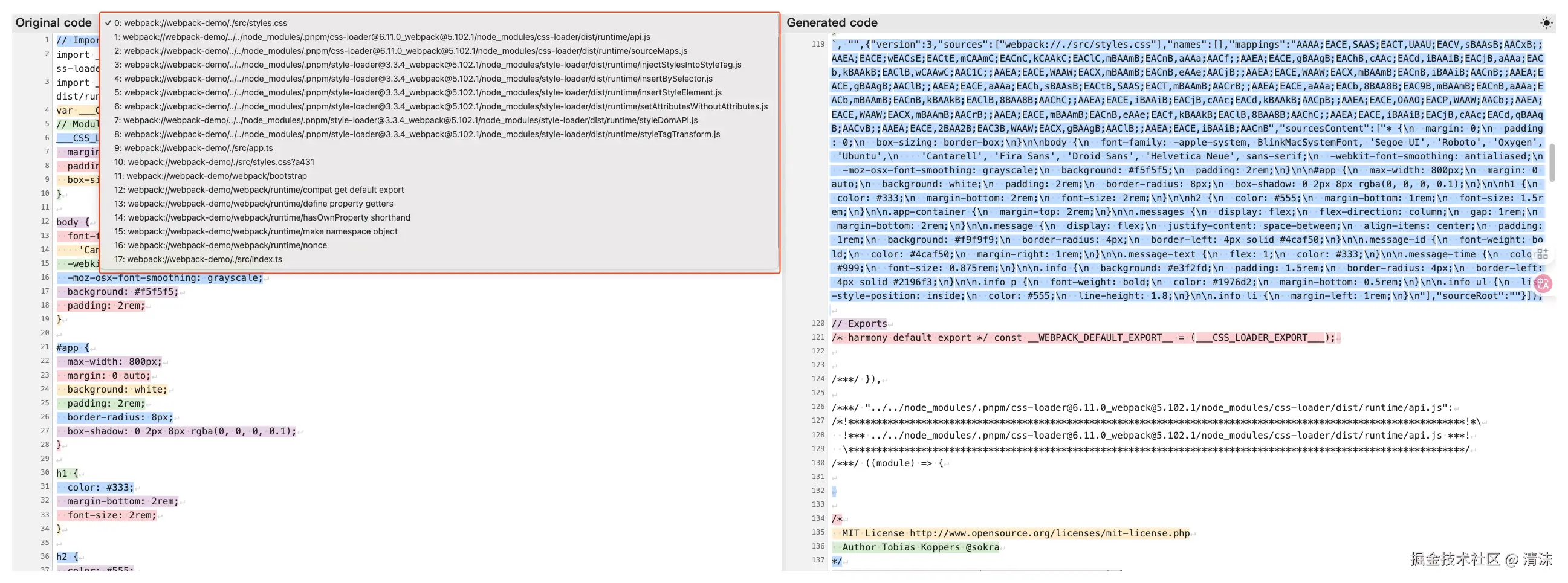Viewport: 1568px width, 583px height.
Task: Choose source 8: styleTagTransform.js
Action: pyautogui.click(x=439, y=135)
